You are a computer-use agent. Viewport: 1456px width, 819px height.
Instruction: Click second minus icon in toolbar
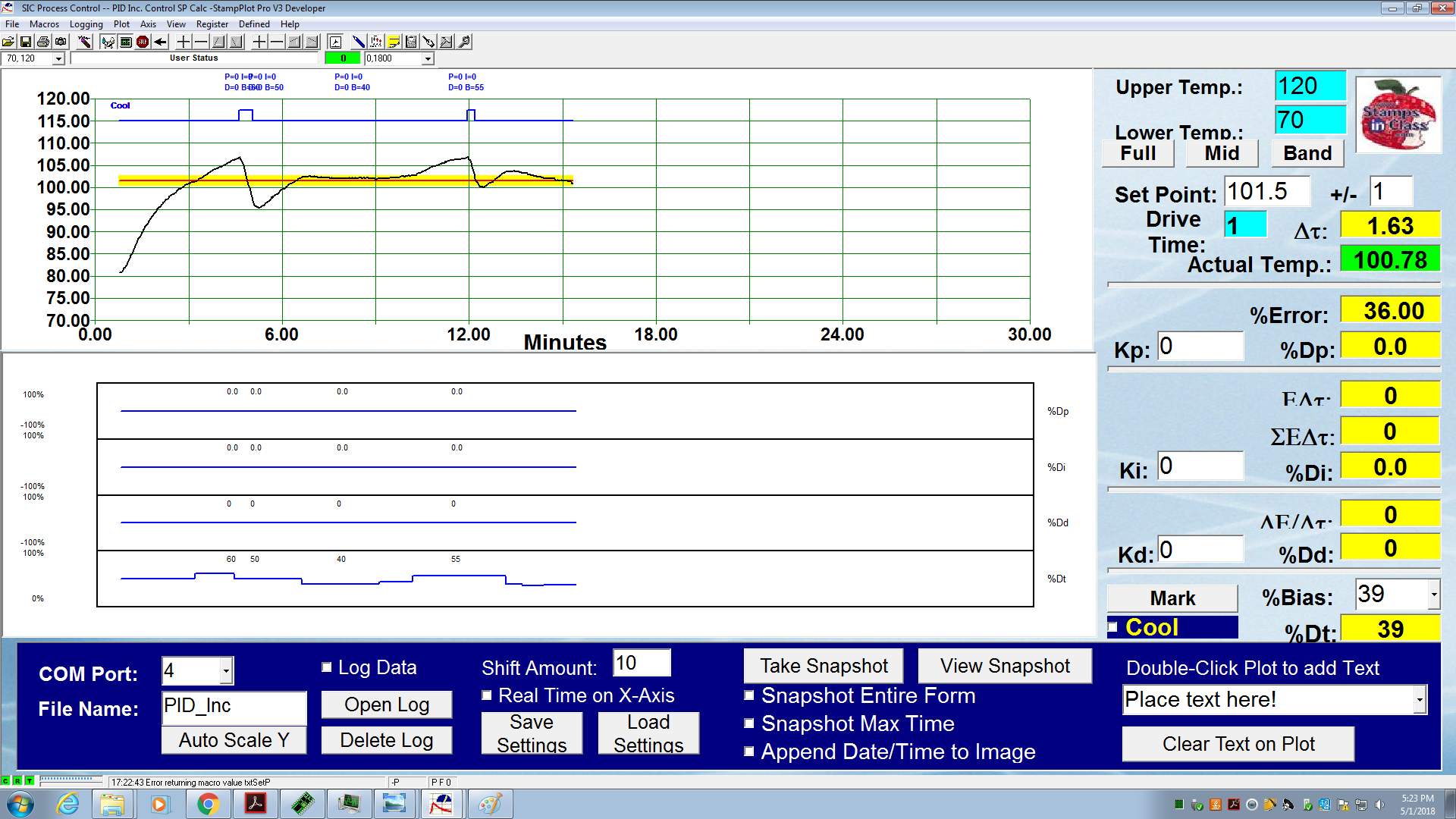point(277,42)
